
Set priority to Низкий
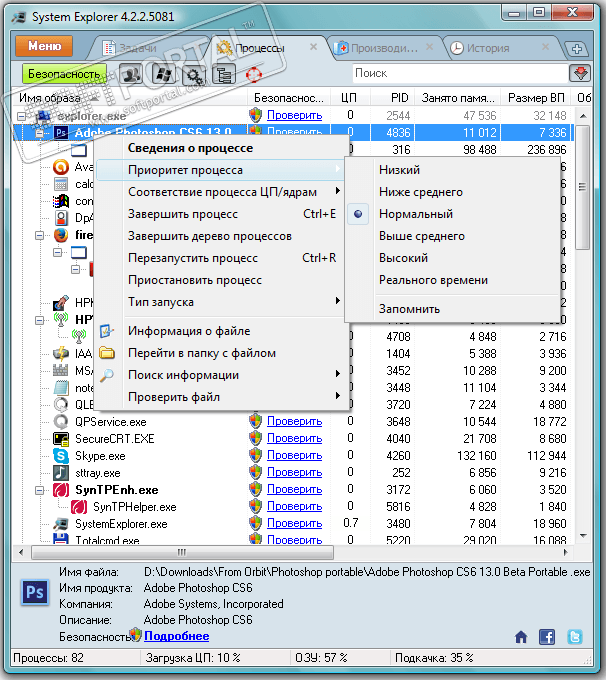pos(452,170)
